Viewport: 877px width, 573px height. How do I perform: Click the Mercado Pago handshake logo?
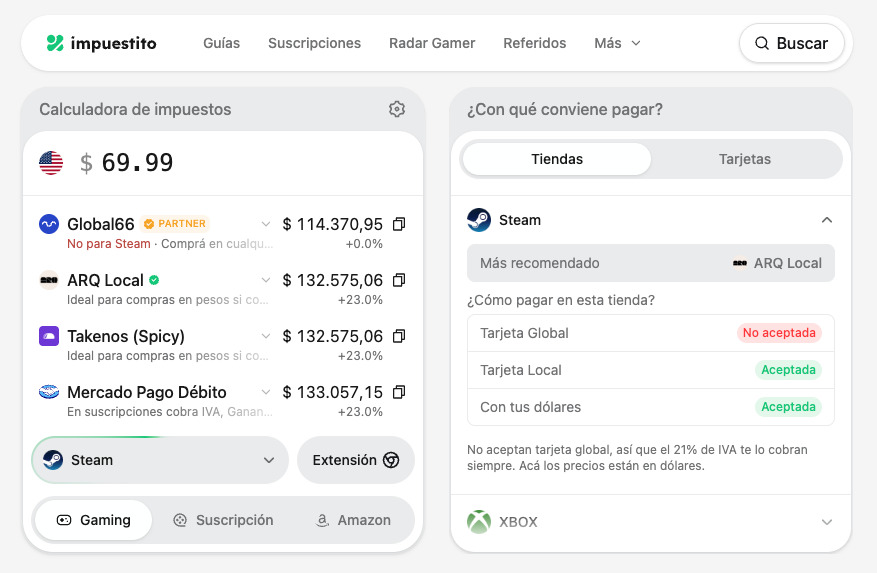pos(49,392)
